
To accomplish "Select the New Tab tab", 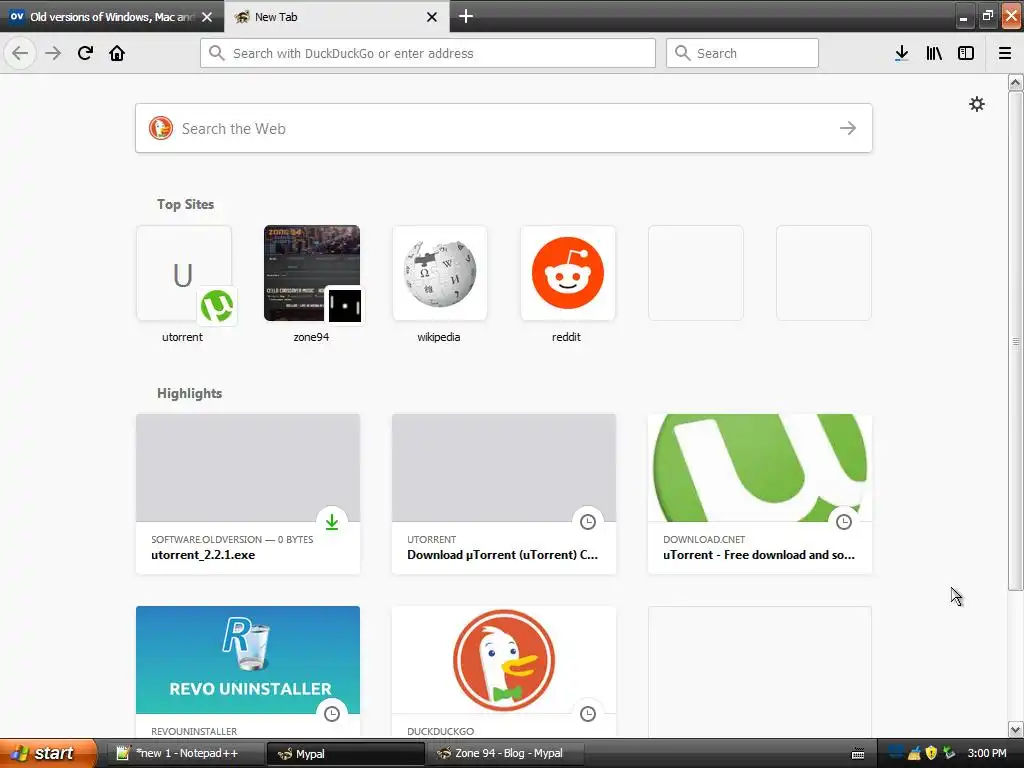I will coord(337,17).
